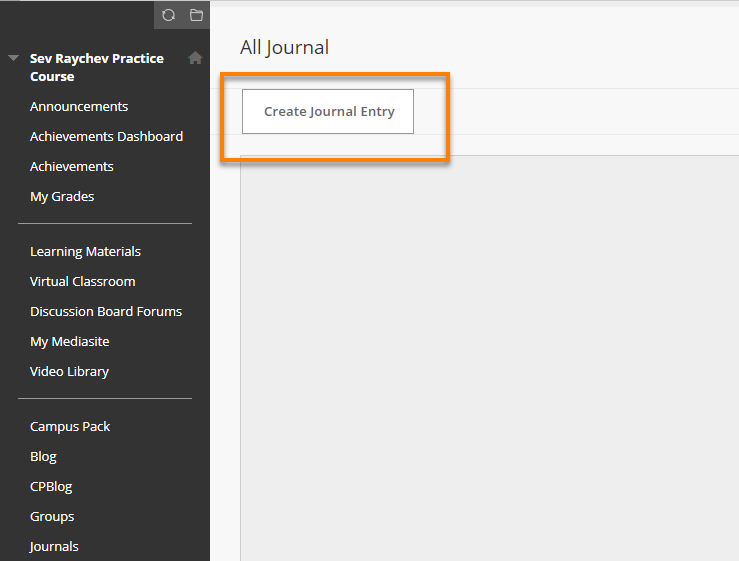The width and height of the screenshot is (739, 561).
Task: Collapse the Sev Raychev Practice Course menu
Action: point(13,58)
